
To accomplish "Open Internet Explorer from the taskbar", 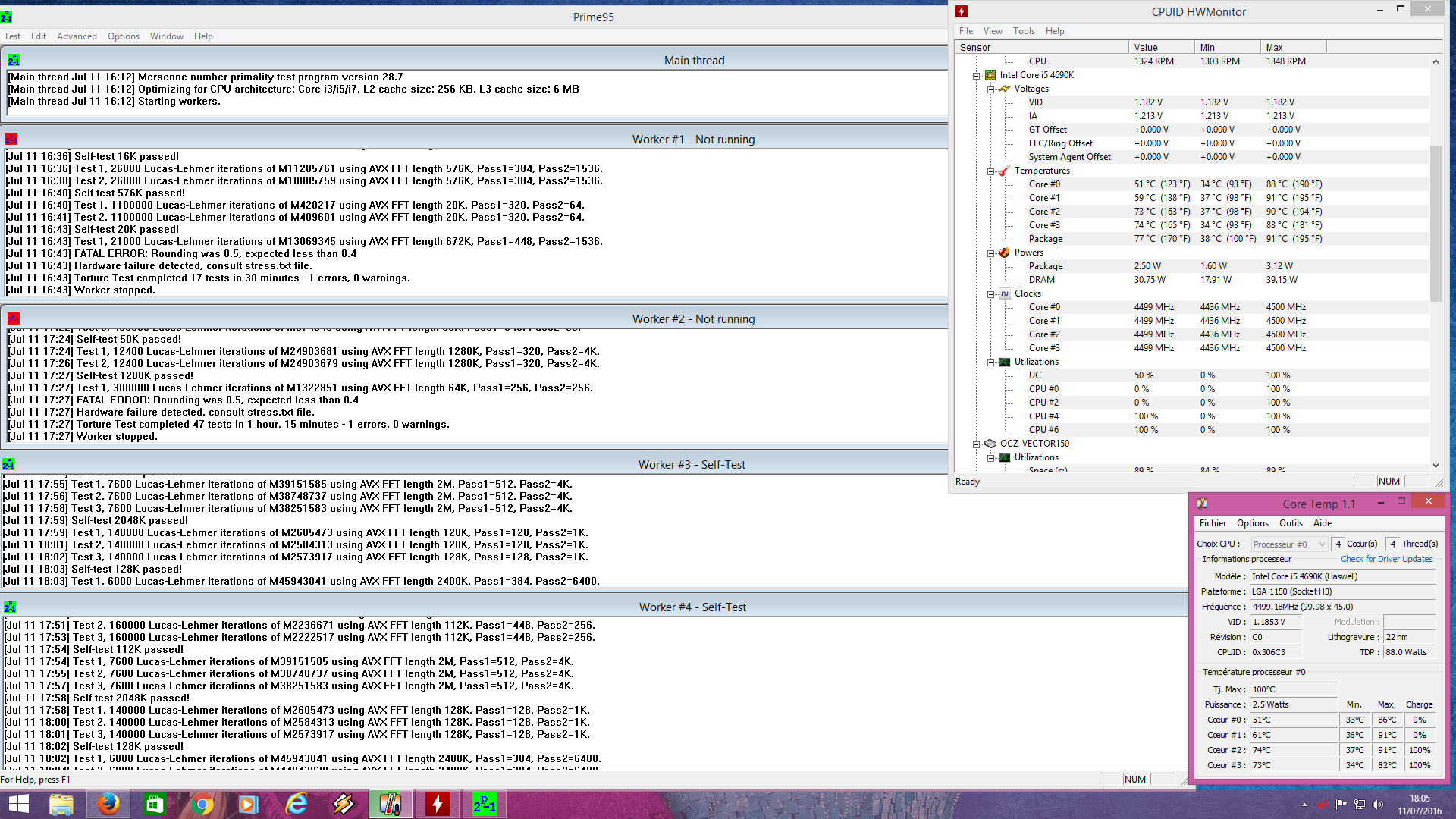I will 296,804.
